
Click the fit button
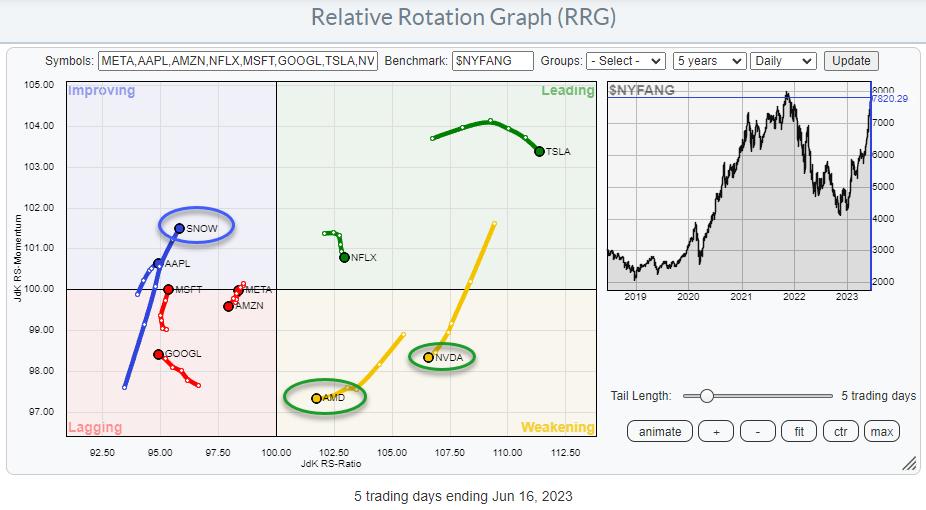797,431
